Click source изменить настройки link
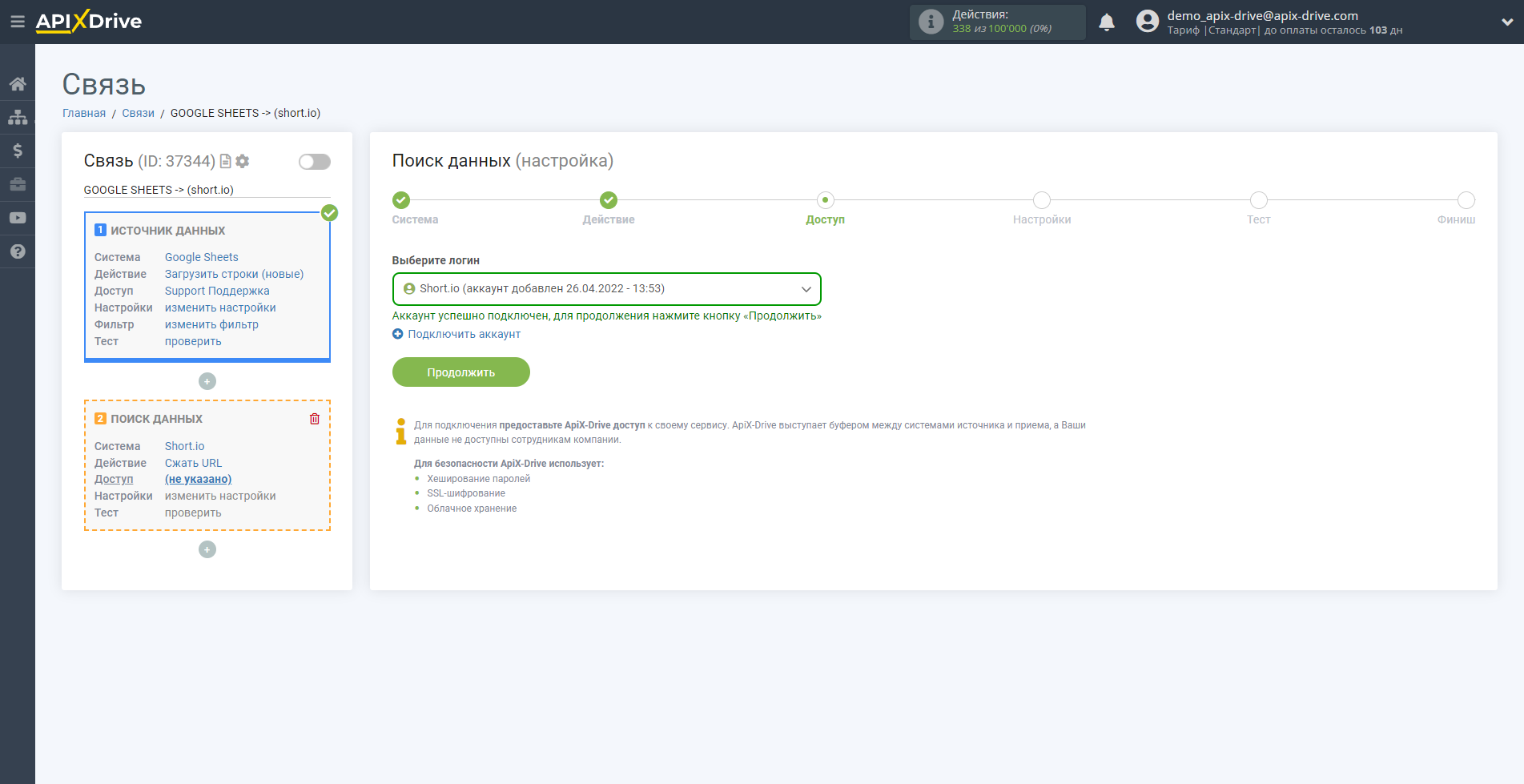The width and height of the screenshot is (1524, 784). [x=220, y=308]
